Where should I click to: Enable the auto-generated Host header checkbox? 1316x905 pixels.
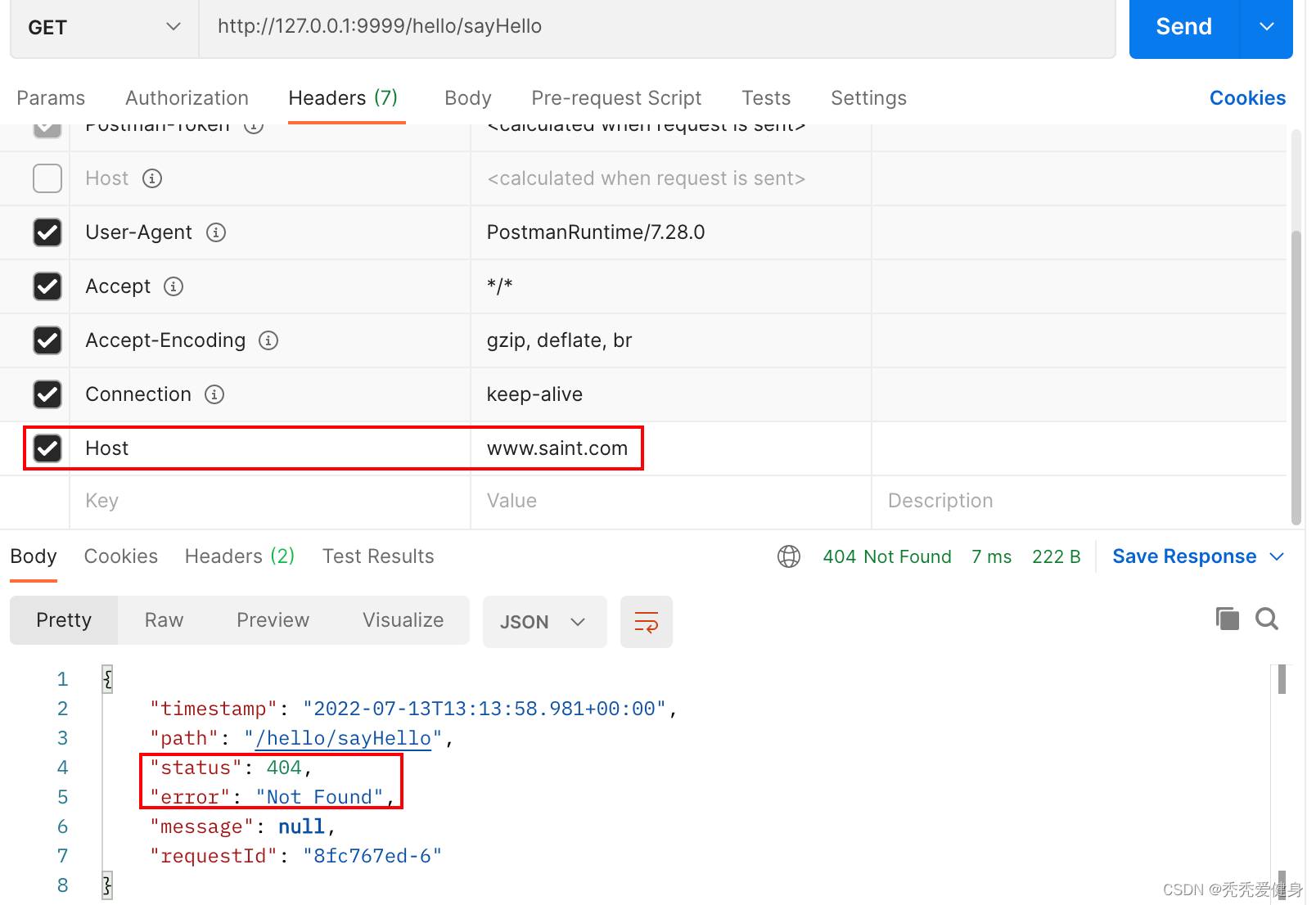pos(47,178)
